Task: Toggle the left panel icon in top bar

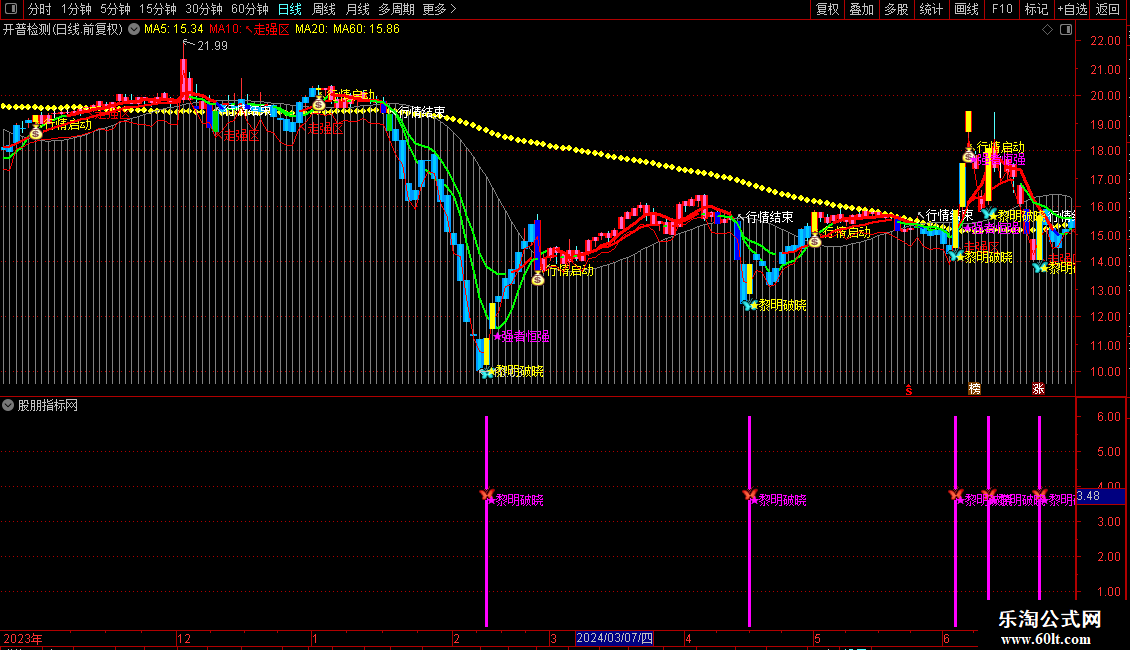Action: [11, 9]
